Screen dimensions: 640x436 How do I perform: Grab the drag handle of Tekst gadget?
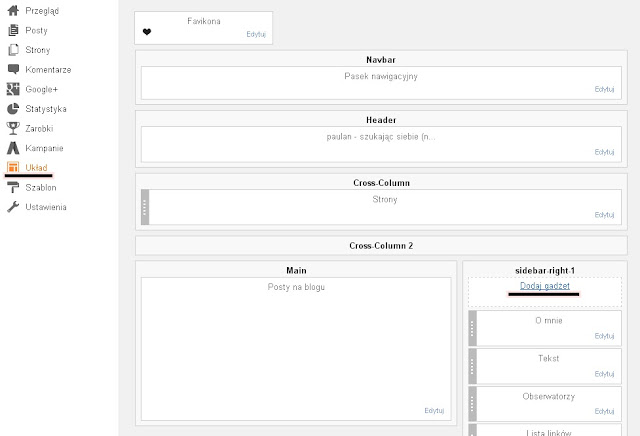(x=472, y=366)
